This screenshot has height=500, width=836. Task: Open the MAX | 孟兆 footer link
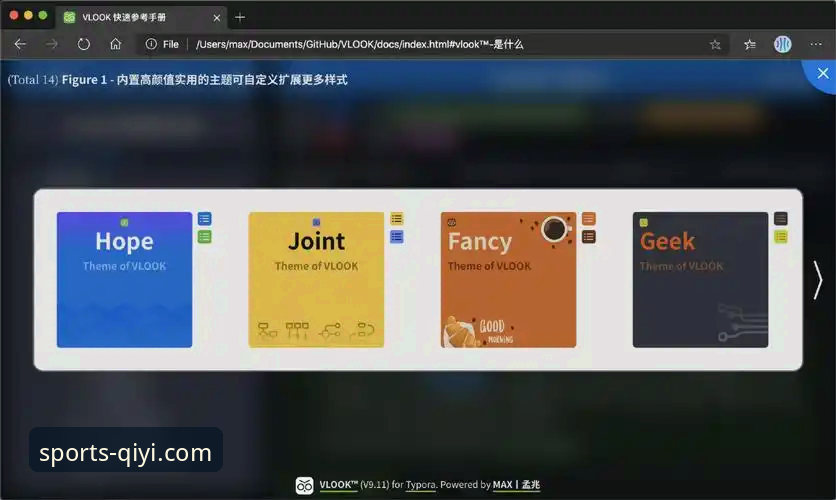516,485
